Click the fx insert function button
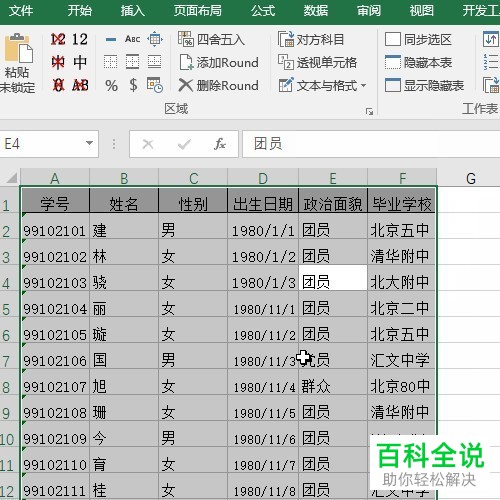This screenshot has height=500, width=500. [x=220, y=144]
